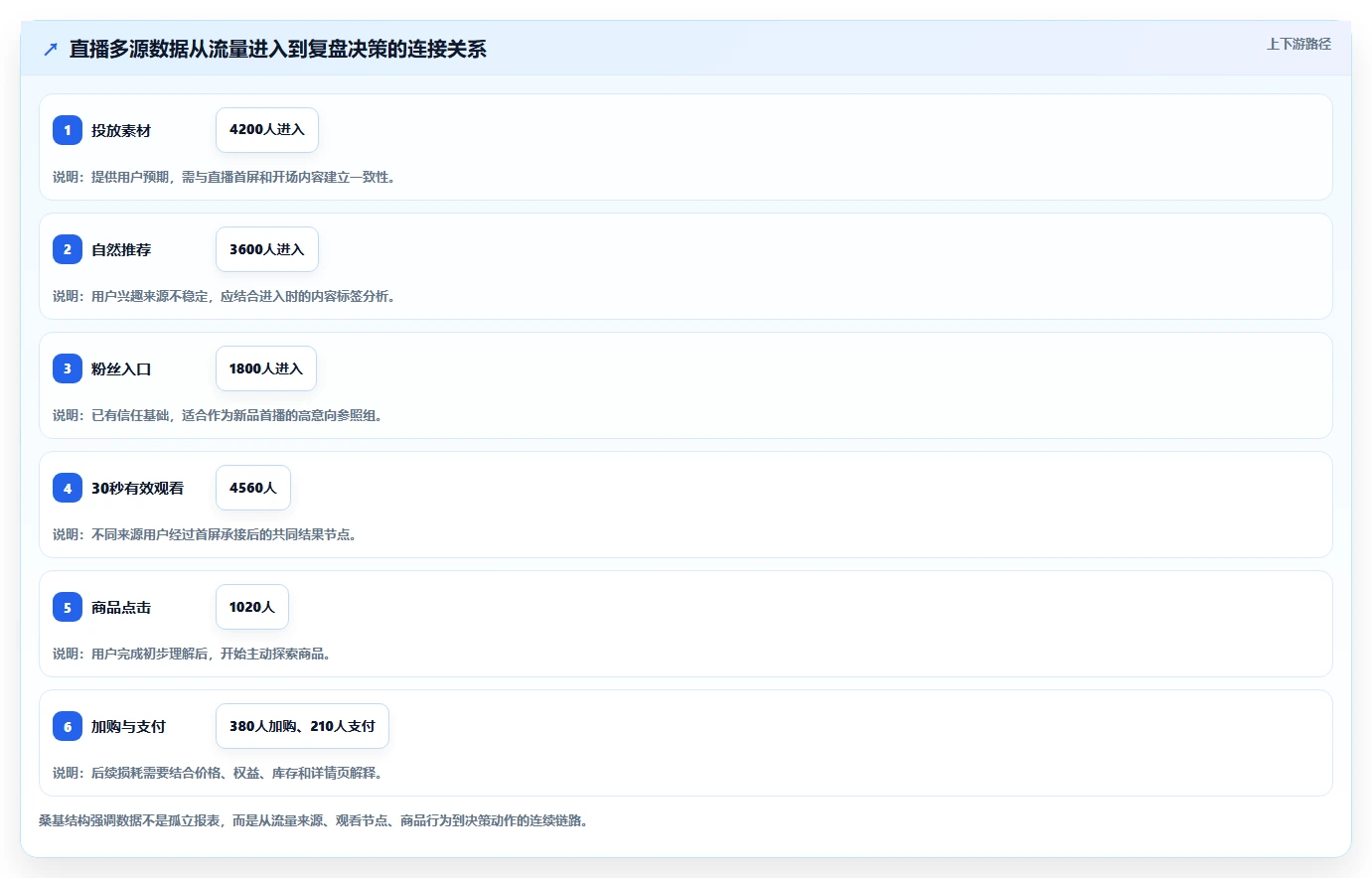Screen dimensions: 1372x878
Task: Select the title 直播多源数据从流量进入到复盘决策的连接关系
Action: (278, 49)
